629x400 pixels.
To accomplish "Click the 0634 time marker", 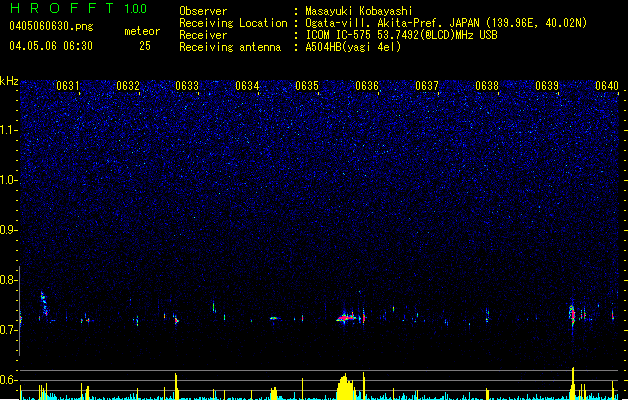I will tap(247, 86).
